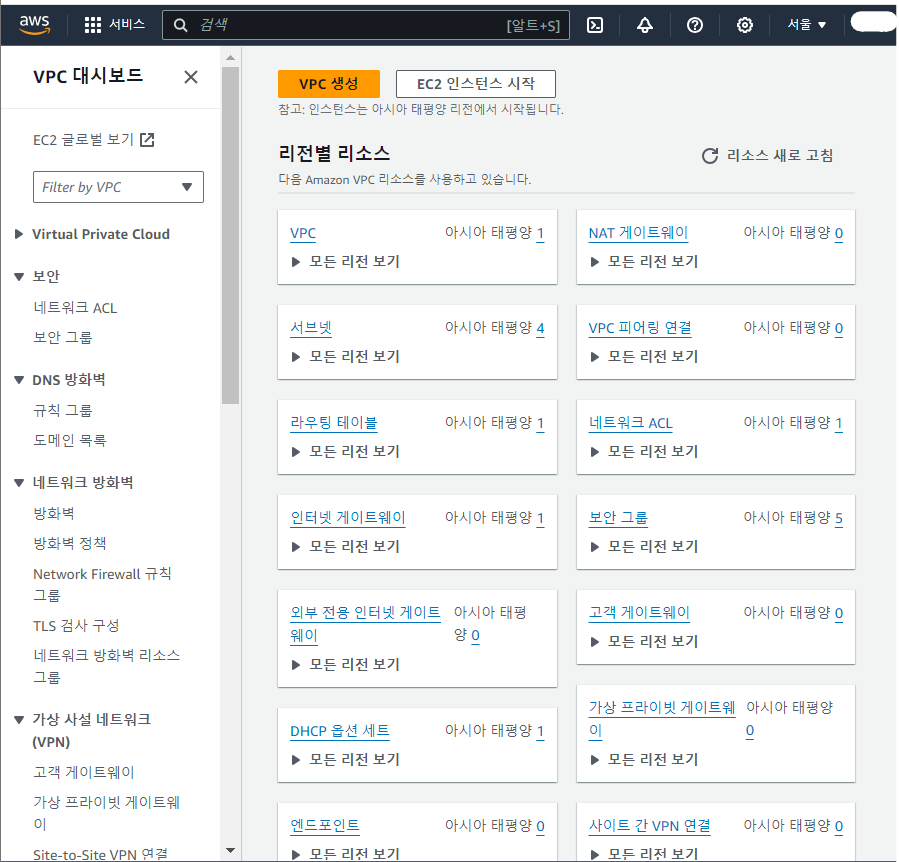Image resolution: width=899 pixels, height=862 pixels.
Task: Click the EC2 인스턴스 시작 button
Action: [x=475, y=84]
